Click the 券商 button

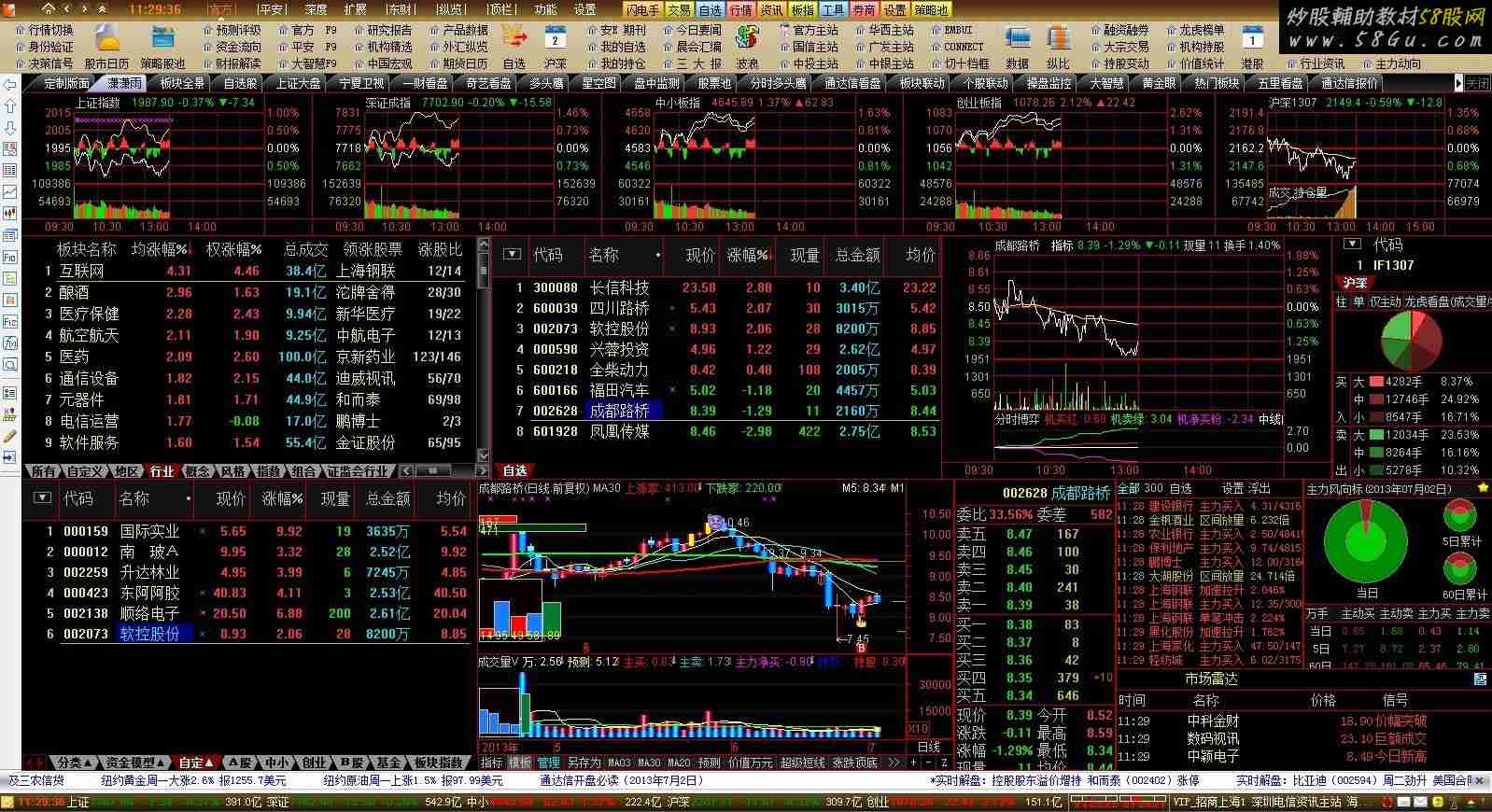pos(864,9)
